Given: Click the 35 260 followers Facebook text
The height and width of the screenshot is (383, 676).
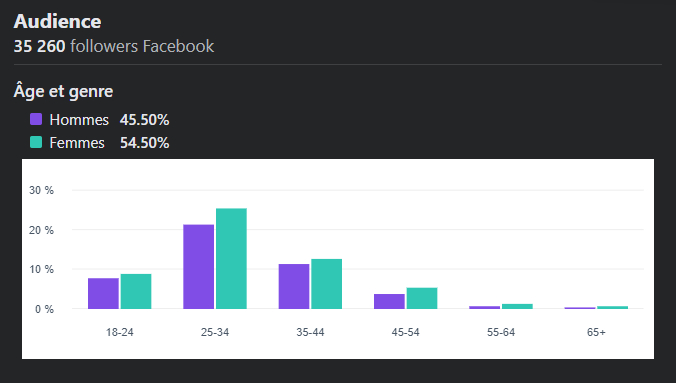Looking at the screenshot, I should 114,46.
